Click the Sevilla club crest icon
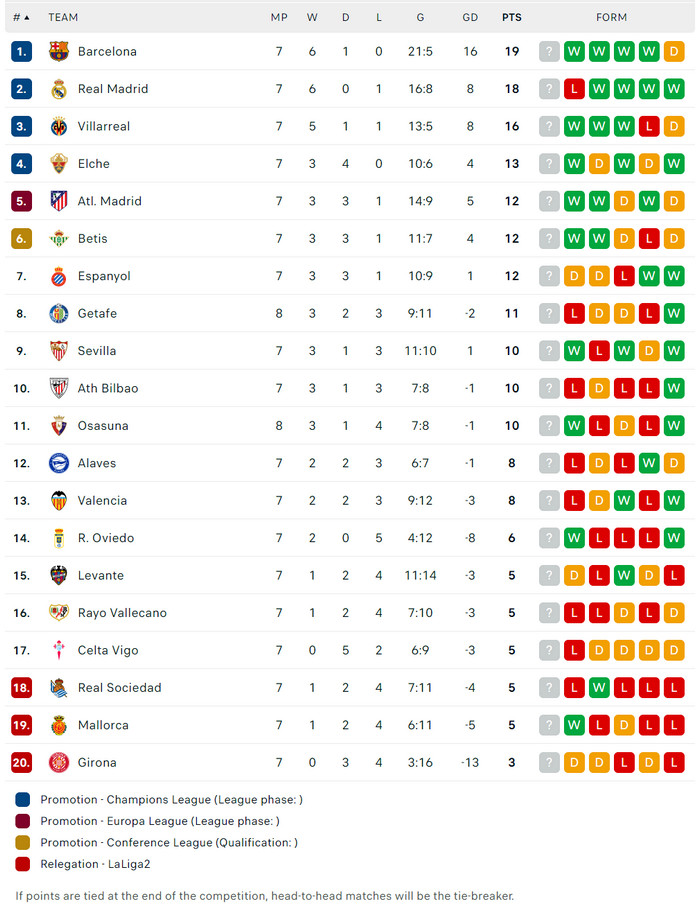This screenshot has height=911, width=700. point(59,351)
